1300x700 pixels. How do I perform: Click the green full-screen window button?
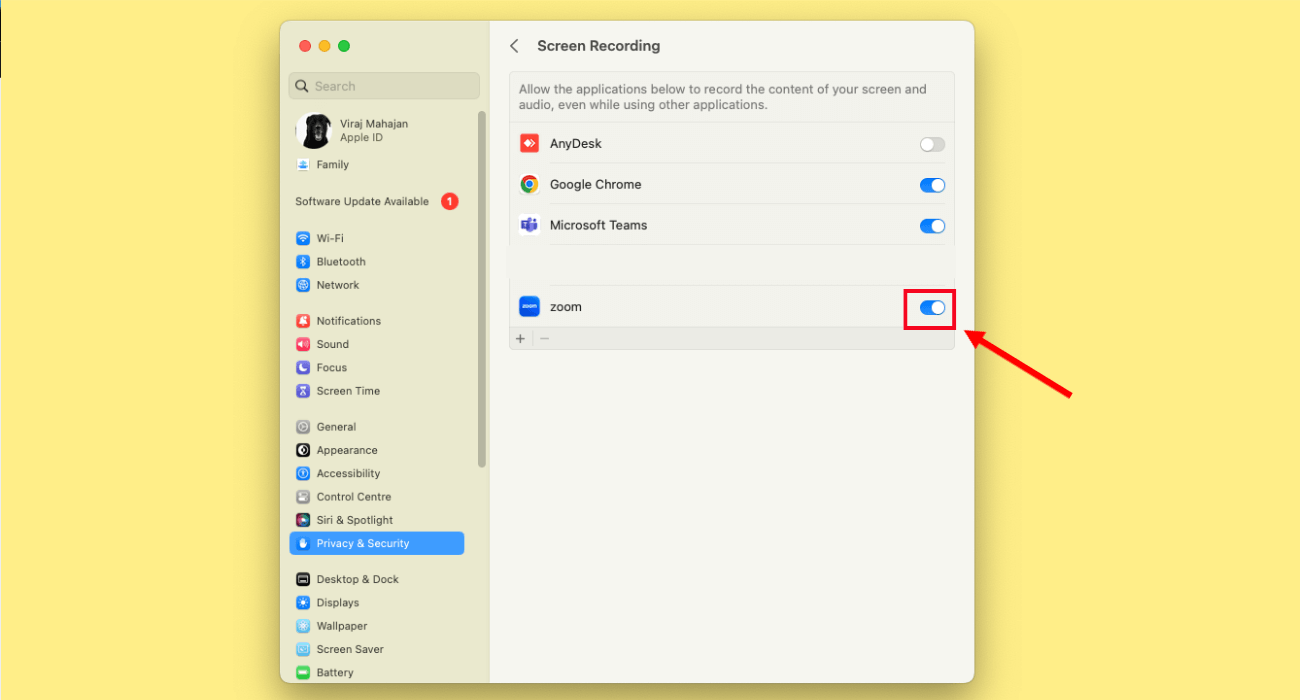344,46
